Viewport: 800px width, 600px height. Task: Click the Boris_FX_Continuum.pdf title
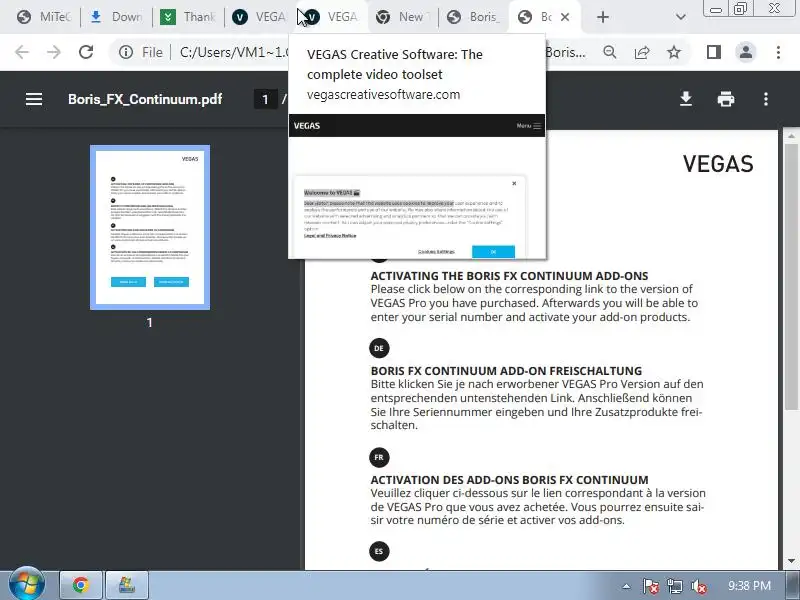145,99
